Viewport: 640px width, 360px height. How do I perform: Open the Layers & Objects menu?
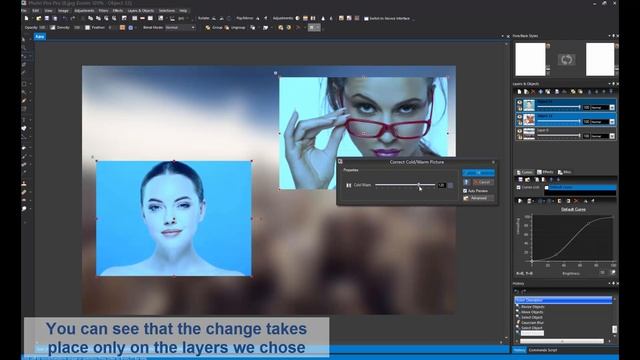(x=140, y=11)
